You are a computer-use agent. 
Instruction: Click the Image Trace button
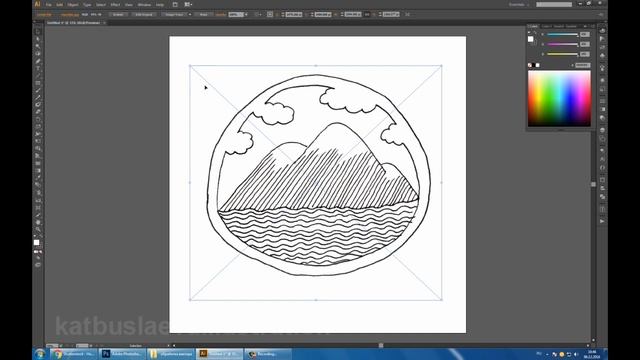click(174, 14)
